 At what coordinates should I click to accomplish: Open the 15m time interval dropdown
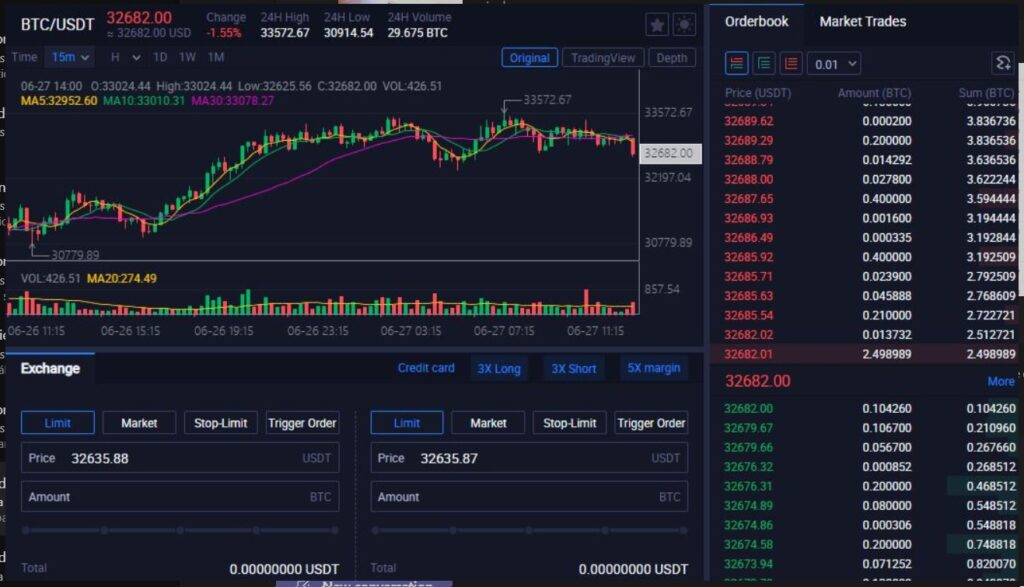(69, 57)
